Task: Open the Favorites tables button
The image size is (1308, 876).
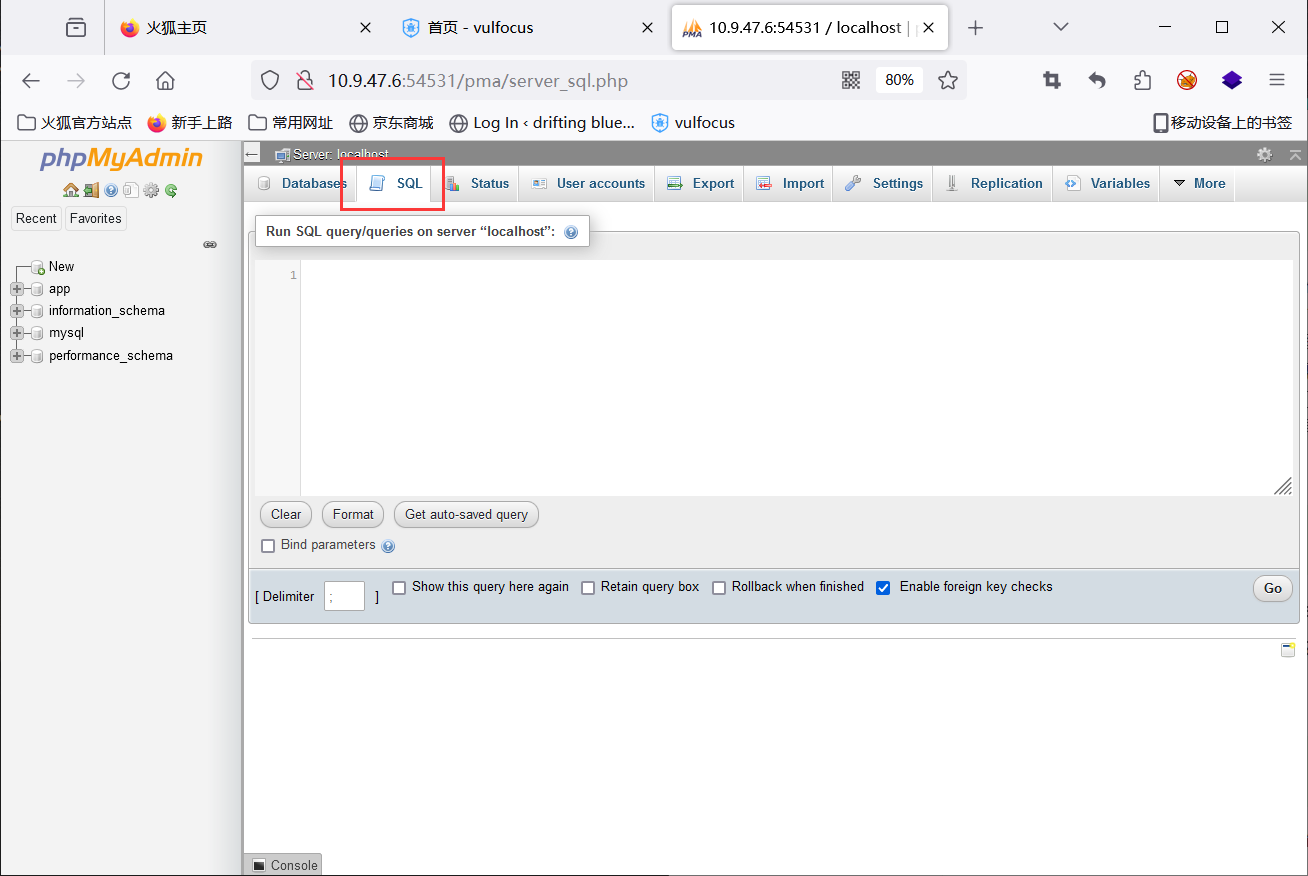Action: coord(96,219)
